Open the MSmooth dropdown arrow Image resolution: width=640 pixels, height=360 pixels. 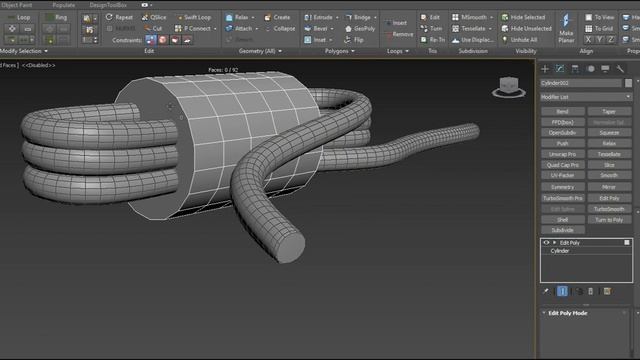click(491, 17)
